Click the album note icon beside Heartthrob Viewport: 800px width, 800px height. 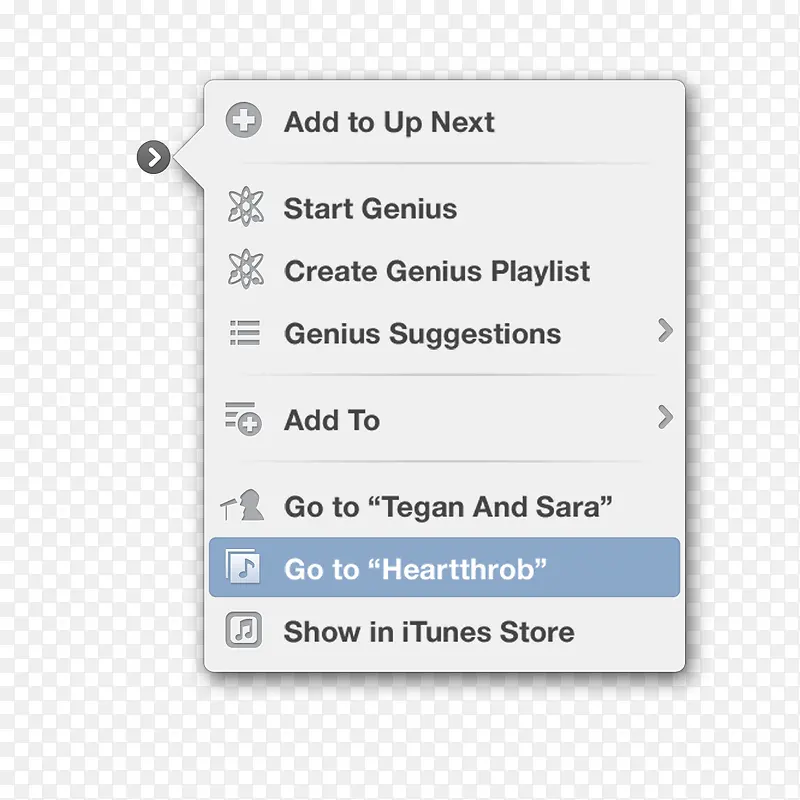[x=243, y=568]
